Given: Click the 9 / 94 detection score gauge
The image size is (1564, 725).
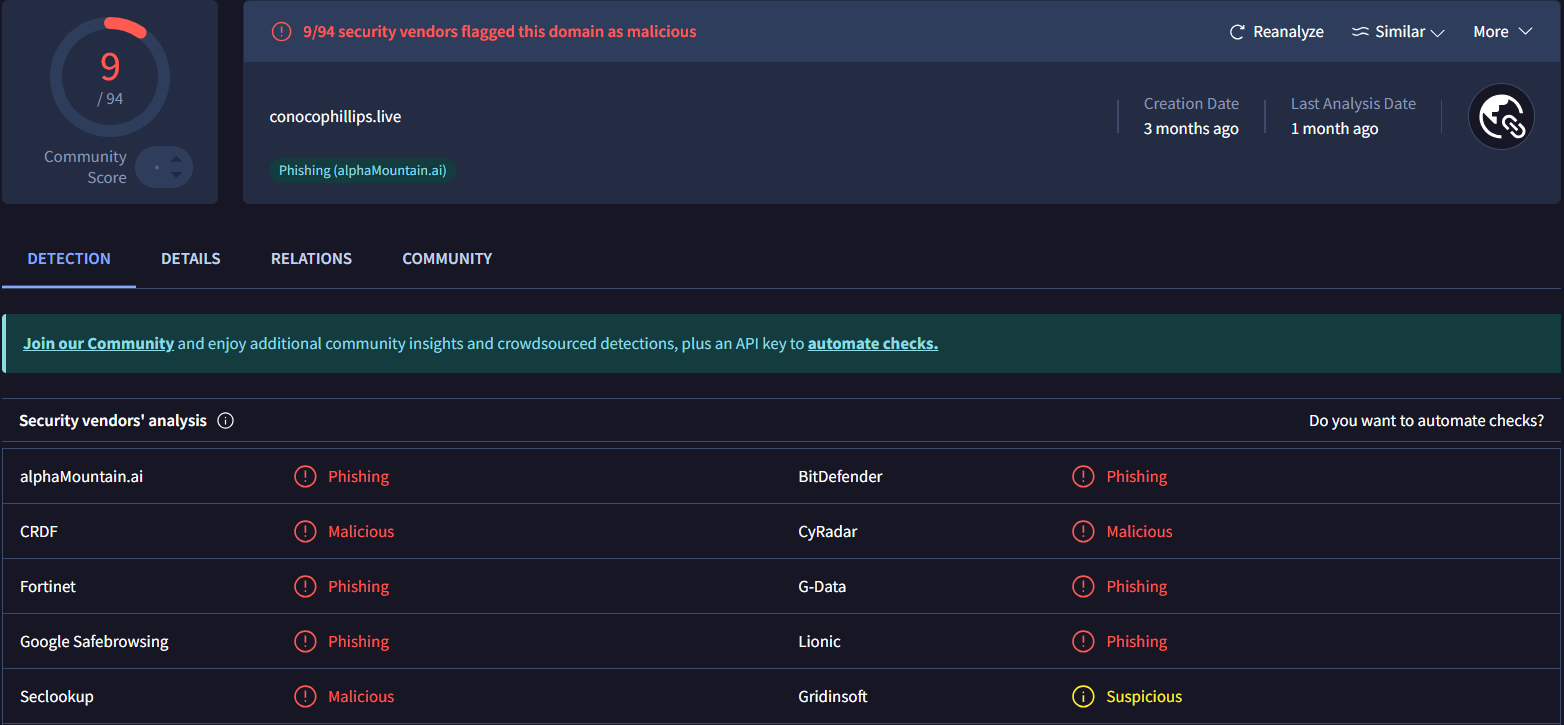Looking at the screenshot, I should coord(110,76).
